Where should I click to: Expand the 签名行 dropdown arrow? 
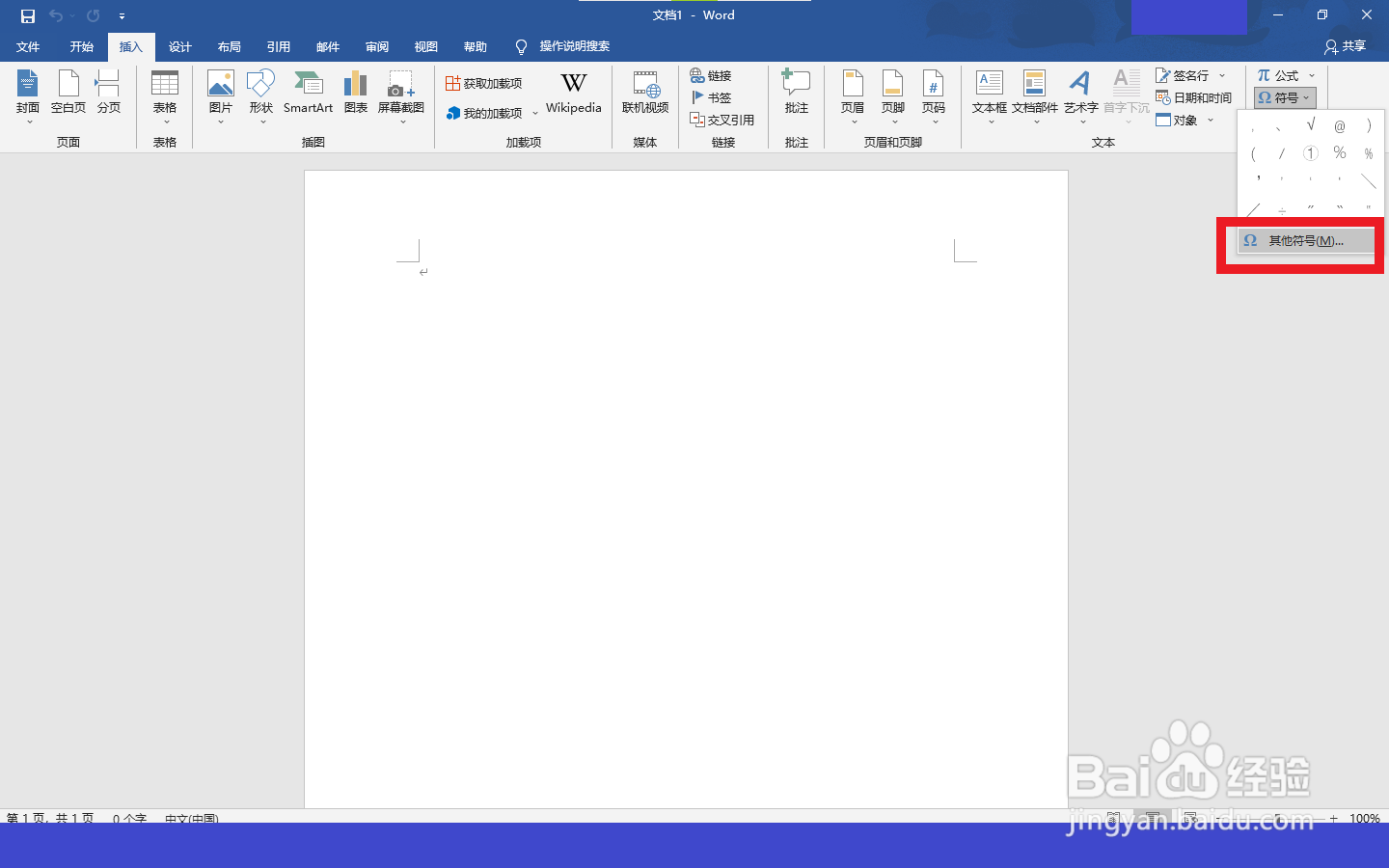pos(1222,75)
